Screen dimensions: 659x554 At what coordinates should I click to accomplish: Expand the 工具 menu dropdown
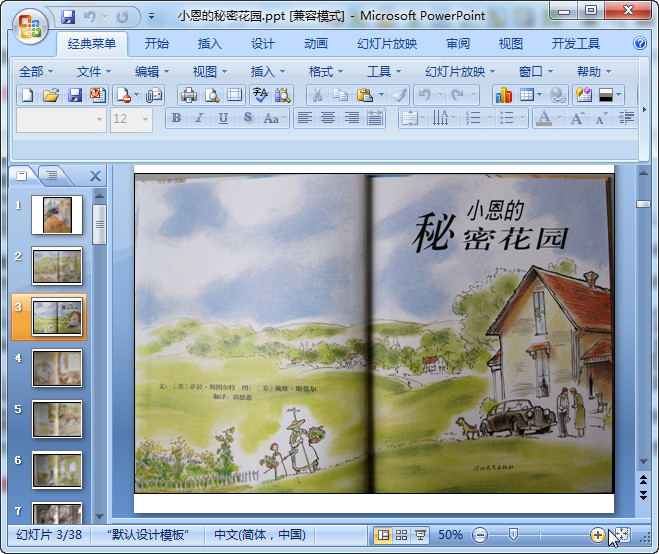384,71
